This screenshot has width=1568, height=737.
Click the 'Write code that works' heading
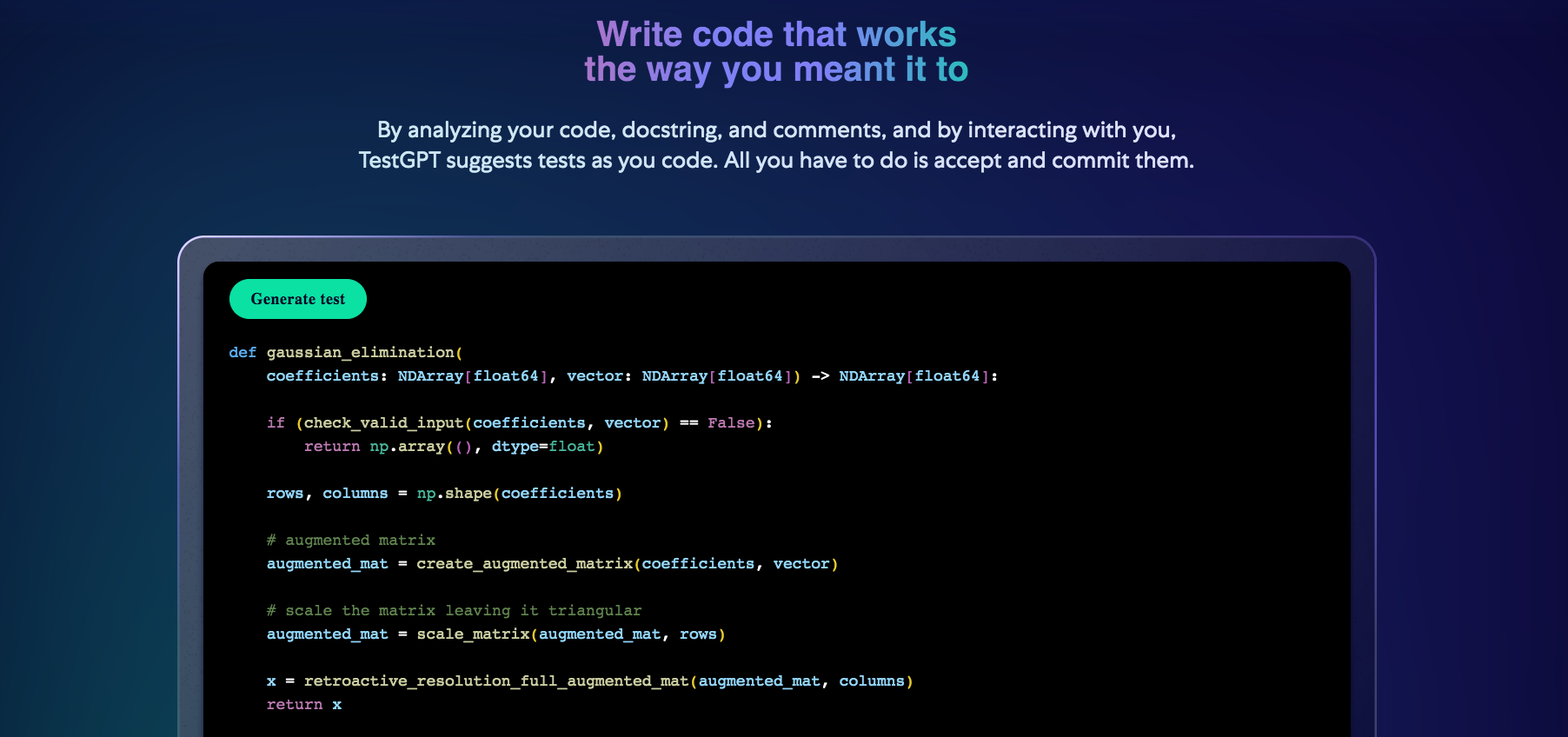pyautogui.click(x=775, y=35)
